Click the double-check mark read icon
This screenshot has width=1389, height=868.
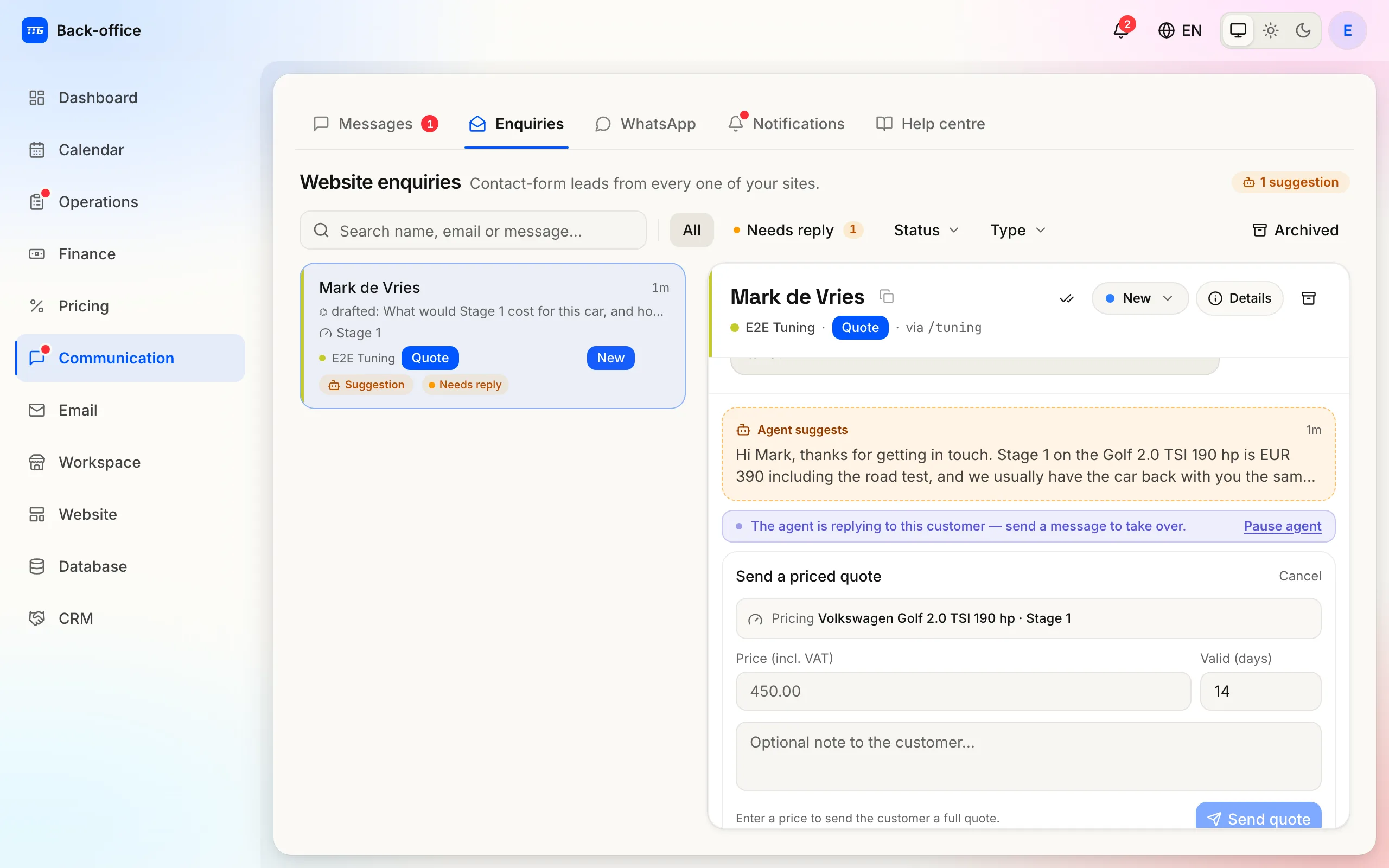(1066, 298)
